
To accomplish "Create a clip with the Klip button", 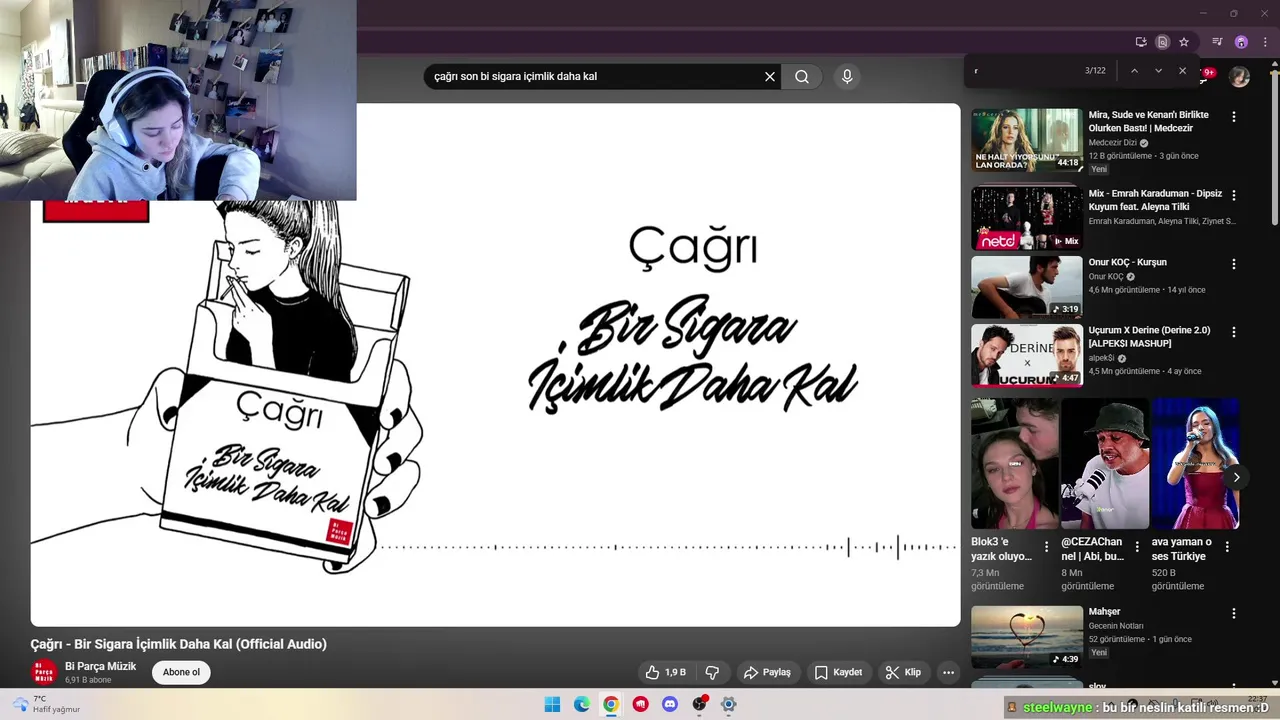I will pos(903,672).
